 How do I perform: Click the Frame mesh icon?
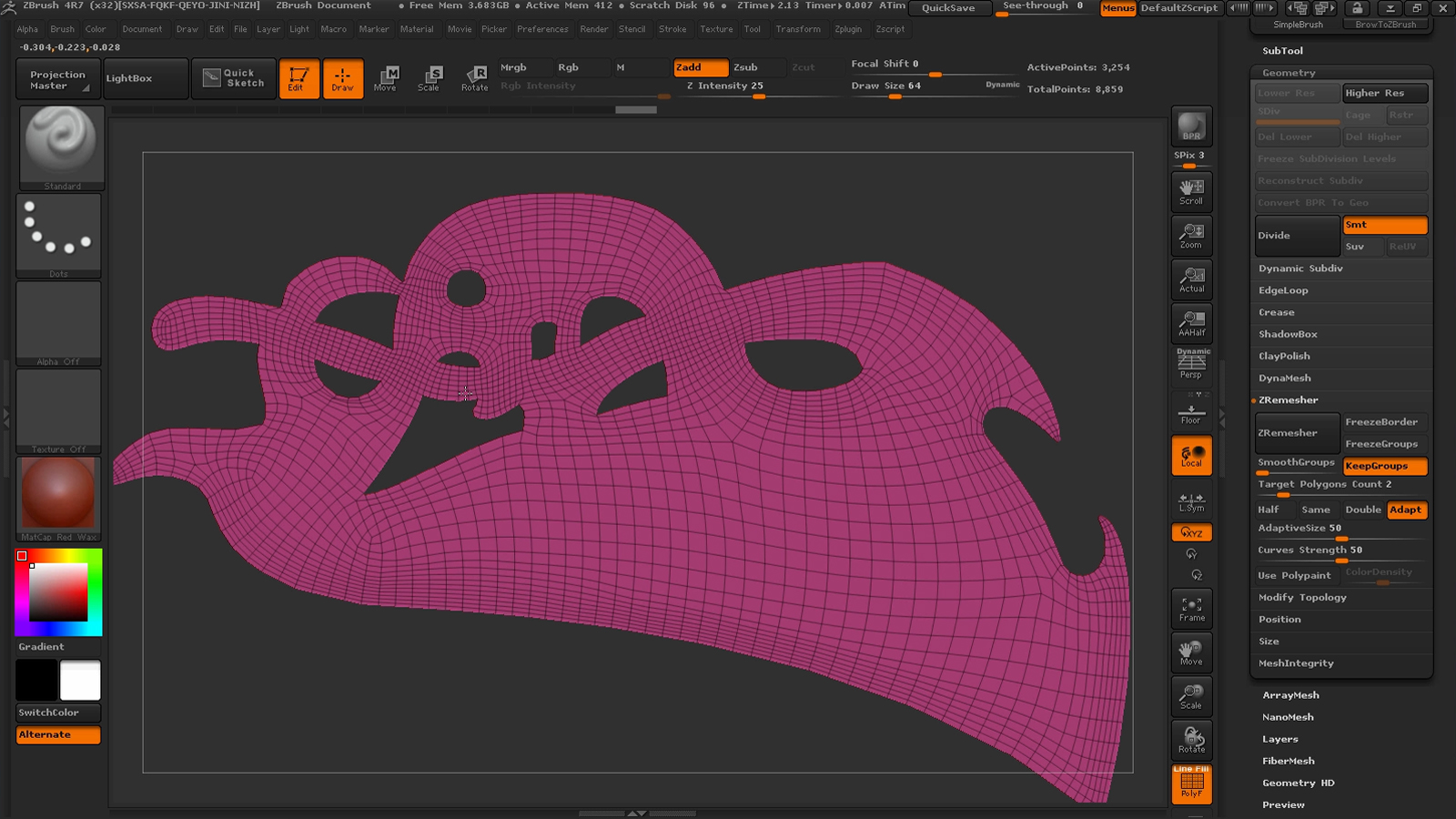[1191, 609]
